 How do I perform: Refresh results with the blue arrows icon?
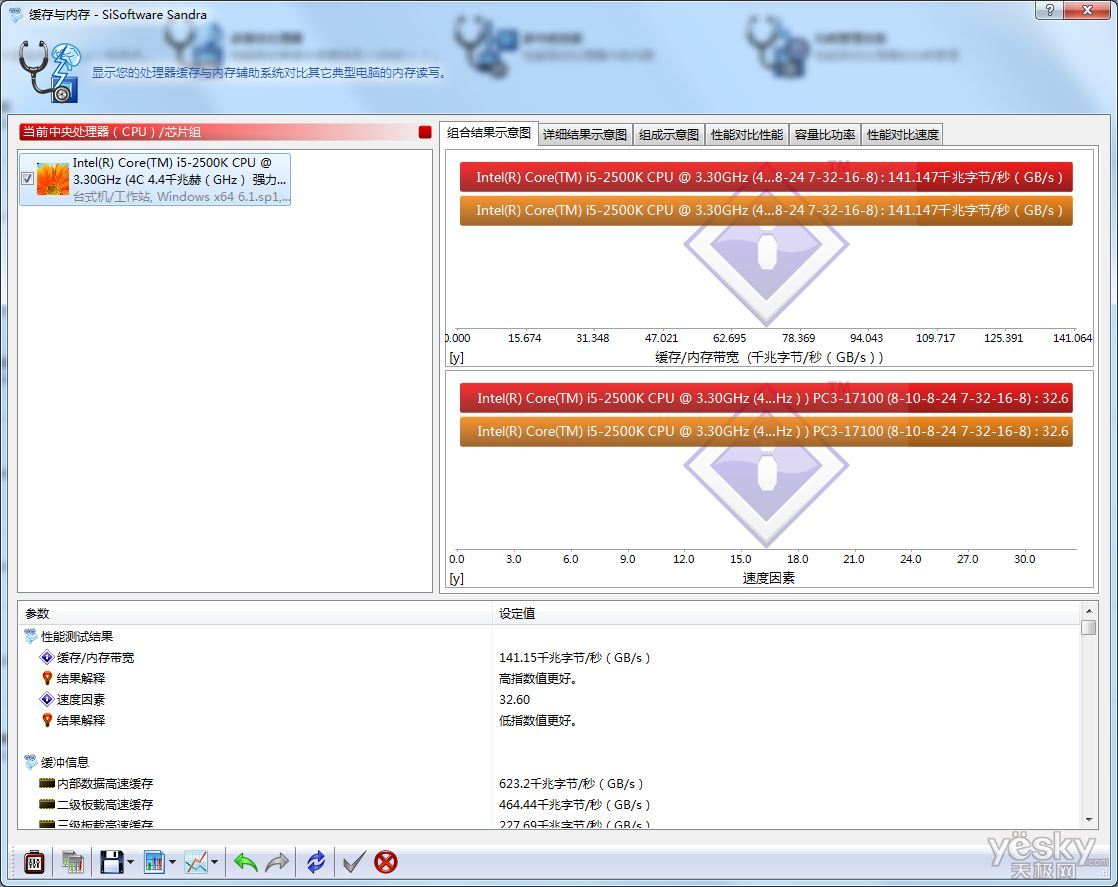click(316, 862)
